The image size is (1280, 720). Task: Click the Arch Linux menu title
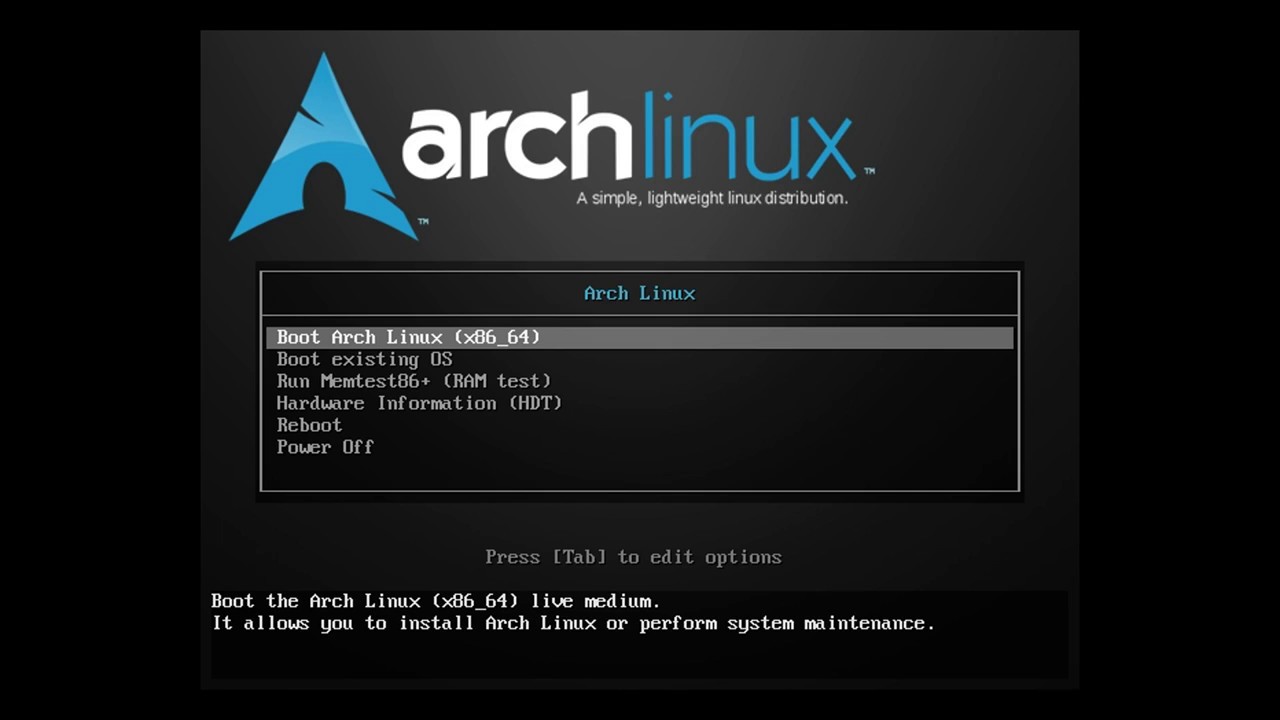(640, 293)
